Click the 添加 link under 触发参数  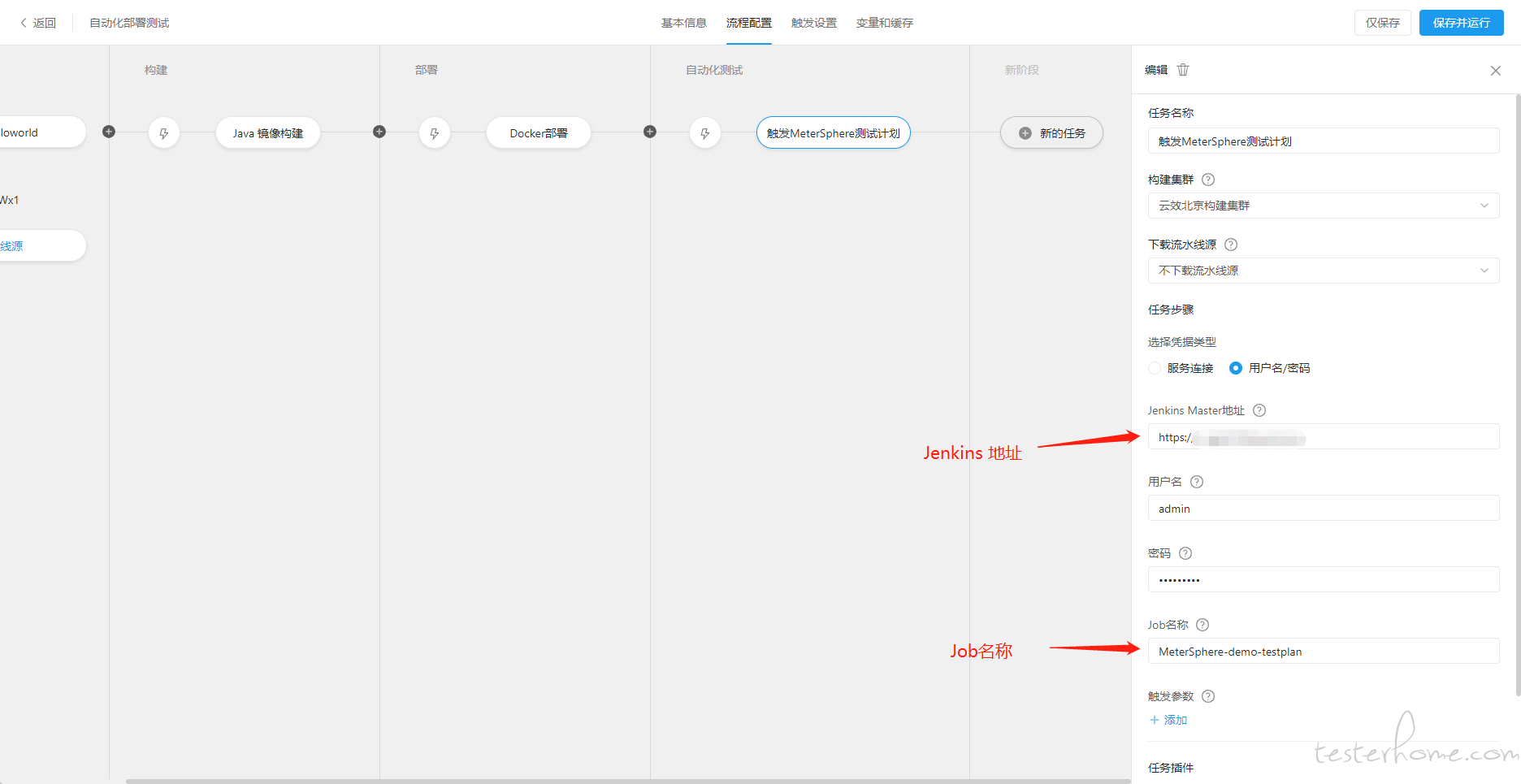[1169, 720]
